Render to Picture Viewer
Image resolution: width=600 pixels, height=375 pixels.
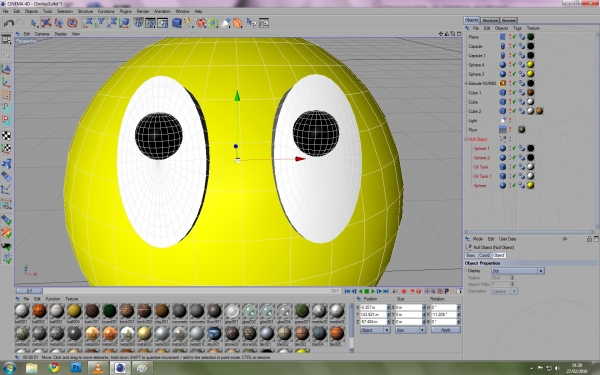click(150, 23)
